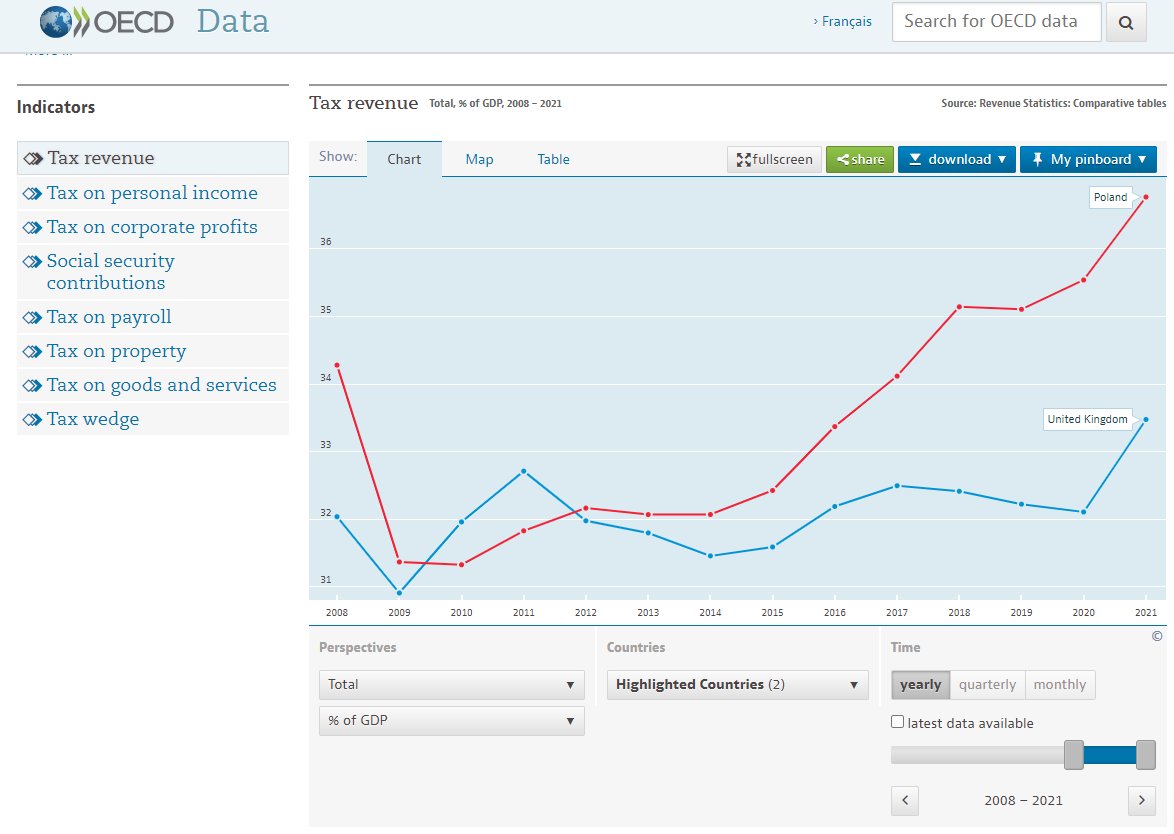The height and width of the screenshot is (834, 1174).
Task: Open Tax on corporate profits indicator
Action: pyautogui.click(x=153, y=227)
